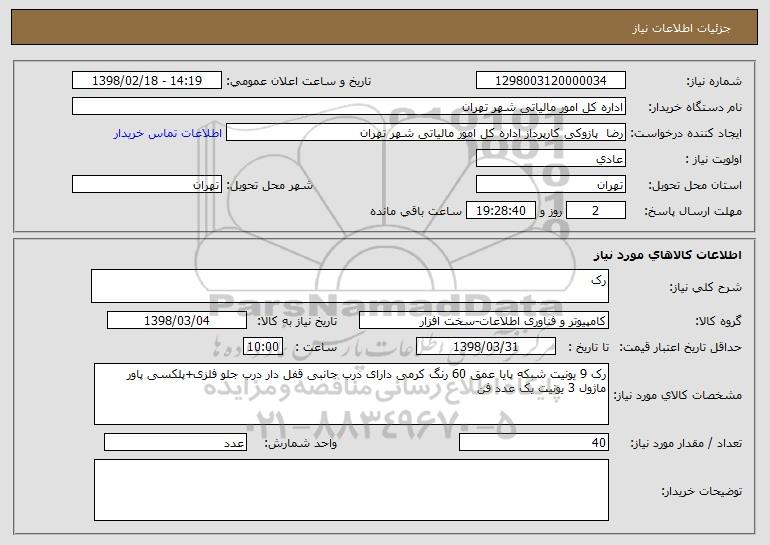This screenshot has width=770, height=545.
Task: Click the text ساعت باقی مانده
Action: (x=415, y=211)
